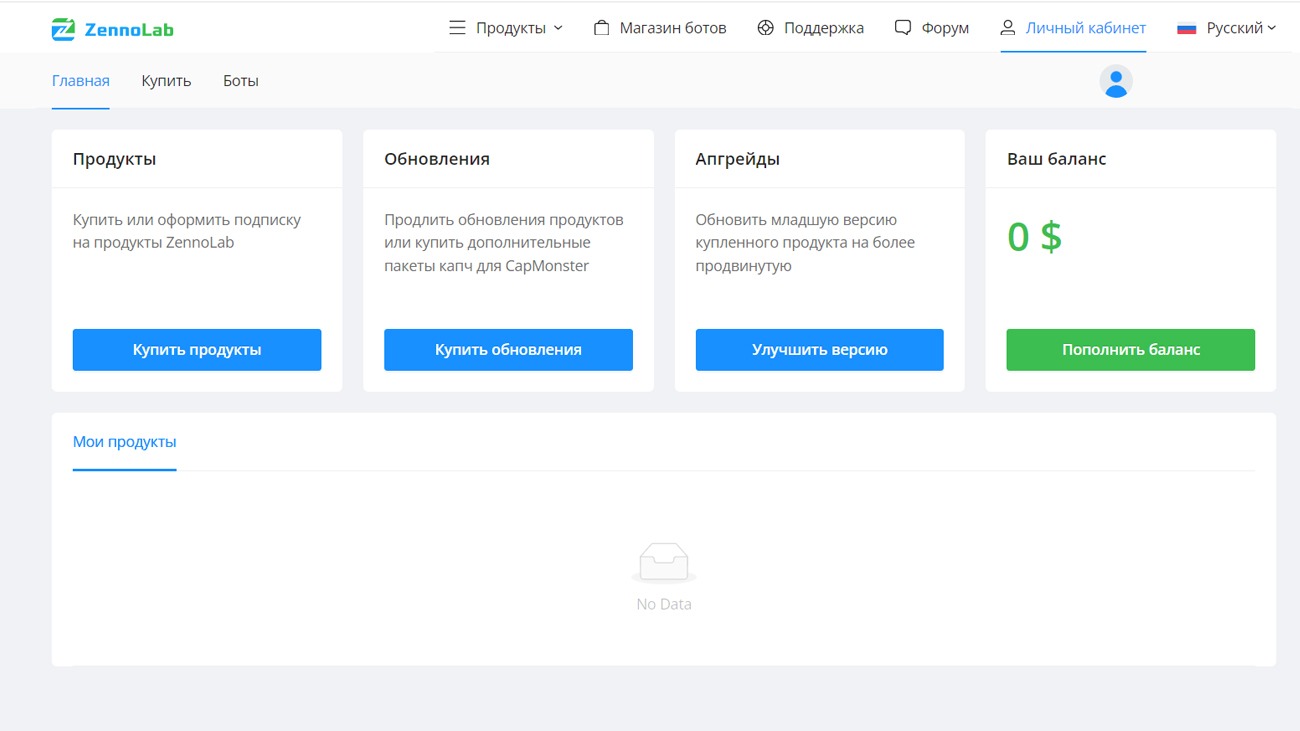Click the ZennoLab logo icon
This screenshot has height=731, width=1300.
tap(63, 29)
